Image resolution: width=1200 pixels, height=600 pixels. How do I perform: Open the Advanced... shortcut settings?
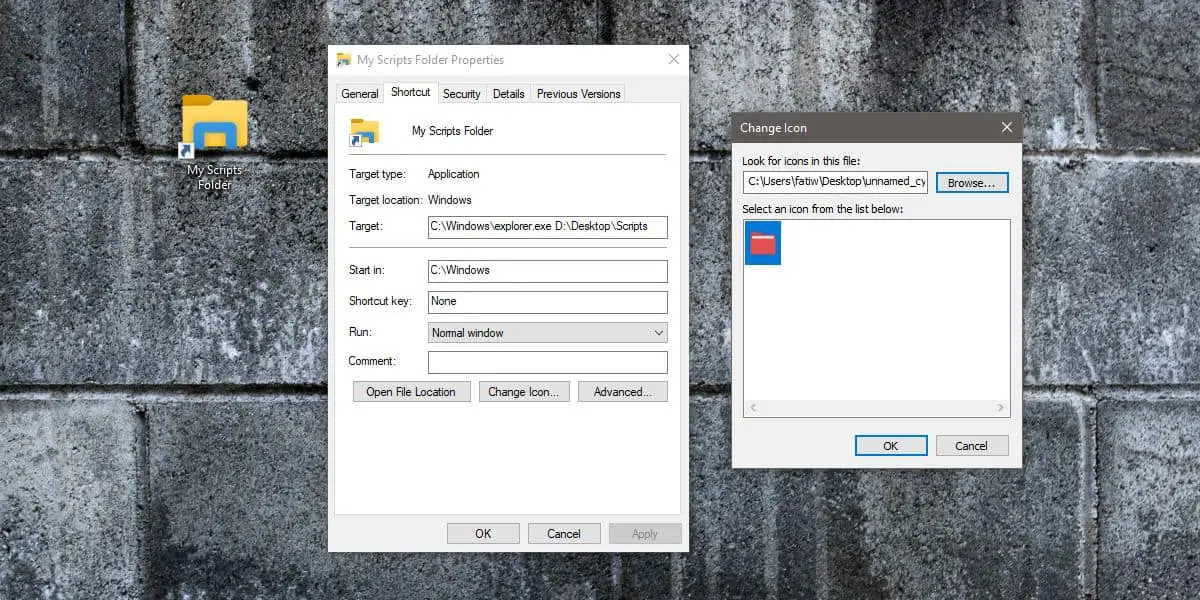(623, 392)
